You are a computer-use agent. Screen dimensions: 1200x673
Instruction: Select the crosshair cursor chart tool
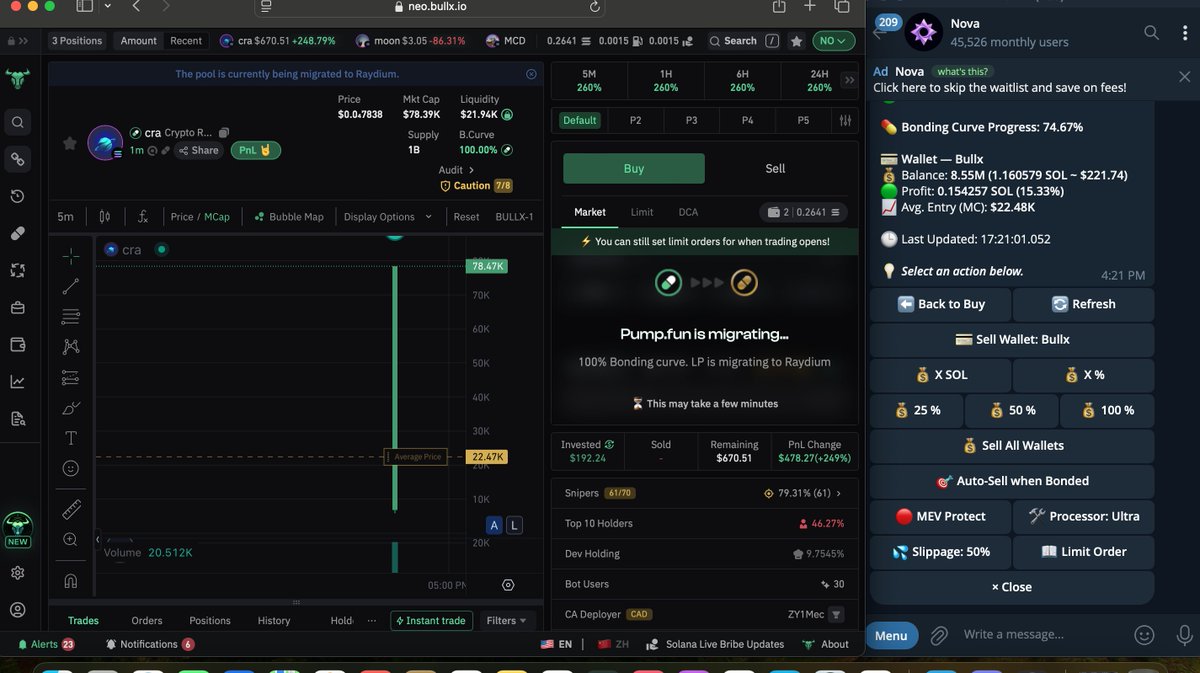point(71,257)
